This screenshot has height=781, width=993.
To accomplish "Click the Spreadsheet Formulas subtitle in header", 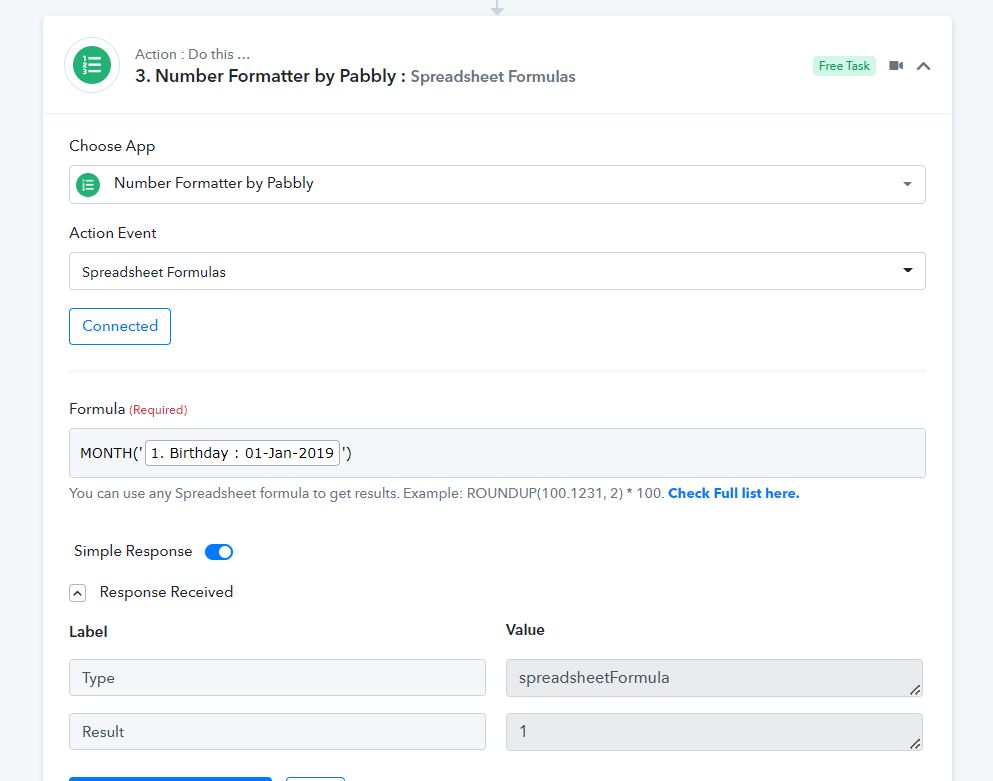I will (493, 77).
